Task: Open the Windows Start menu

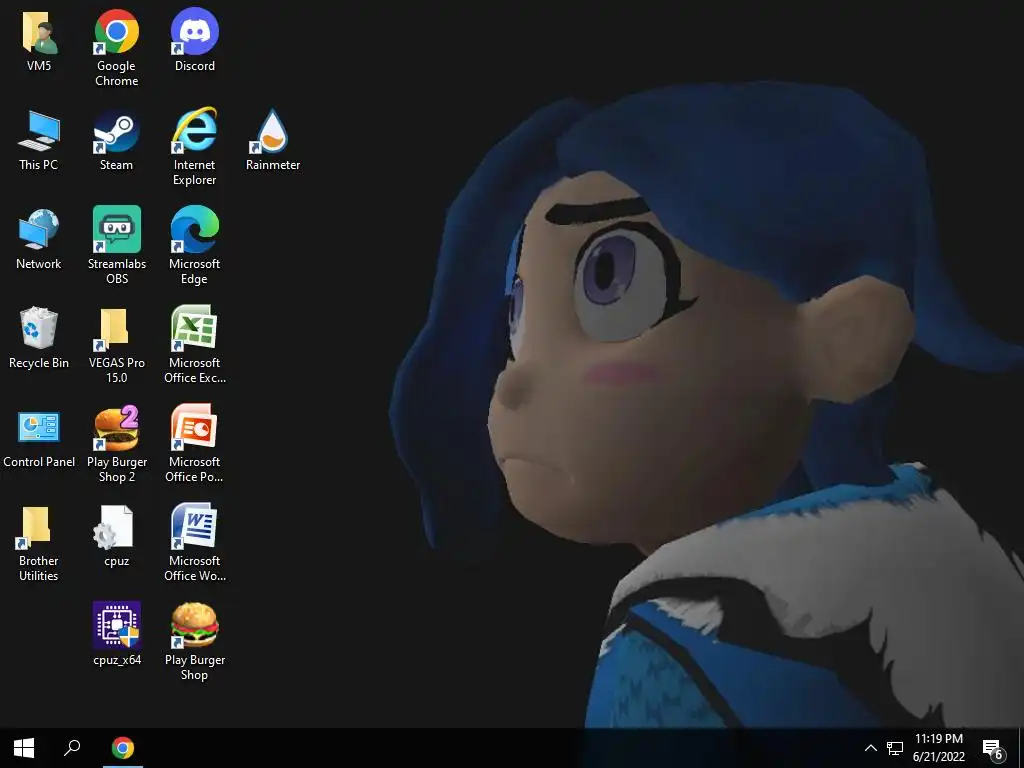Action: click(x=24, y=748)
